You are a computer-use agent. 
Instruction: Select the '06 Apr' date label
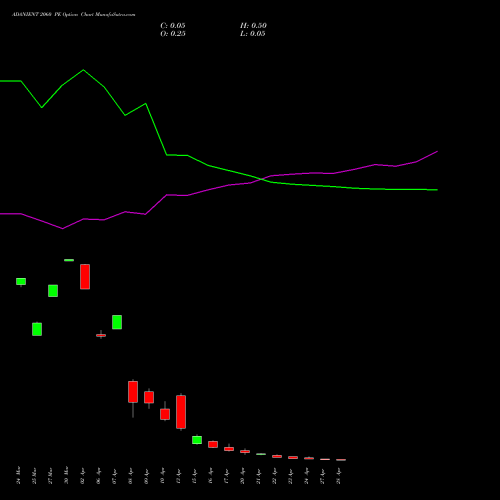pyautogui.click(x=98, y=475)
